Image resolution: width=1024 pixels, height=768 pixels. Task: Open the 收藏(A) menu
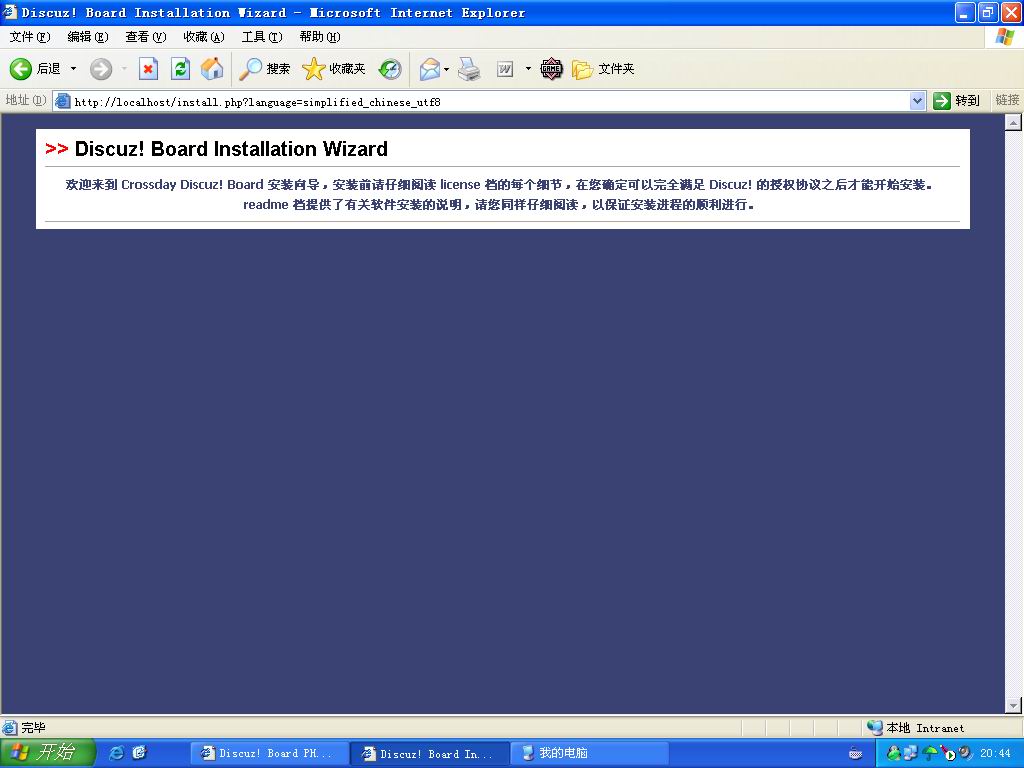tap(204, 37)
